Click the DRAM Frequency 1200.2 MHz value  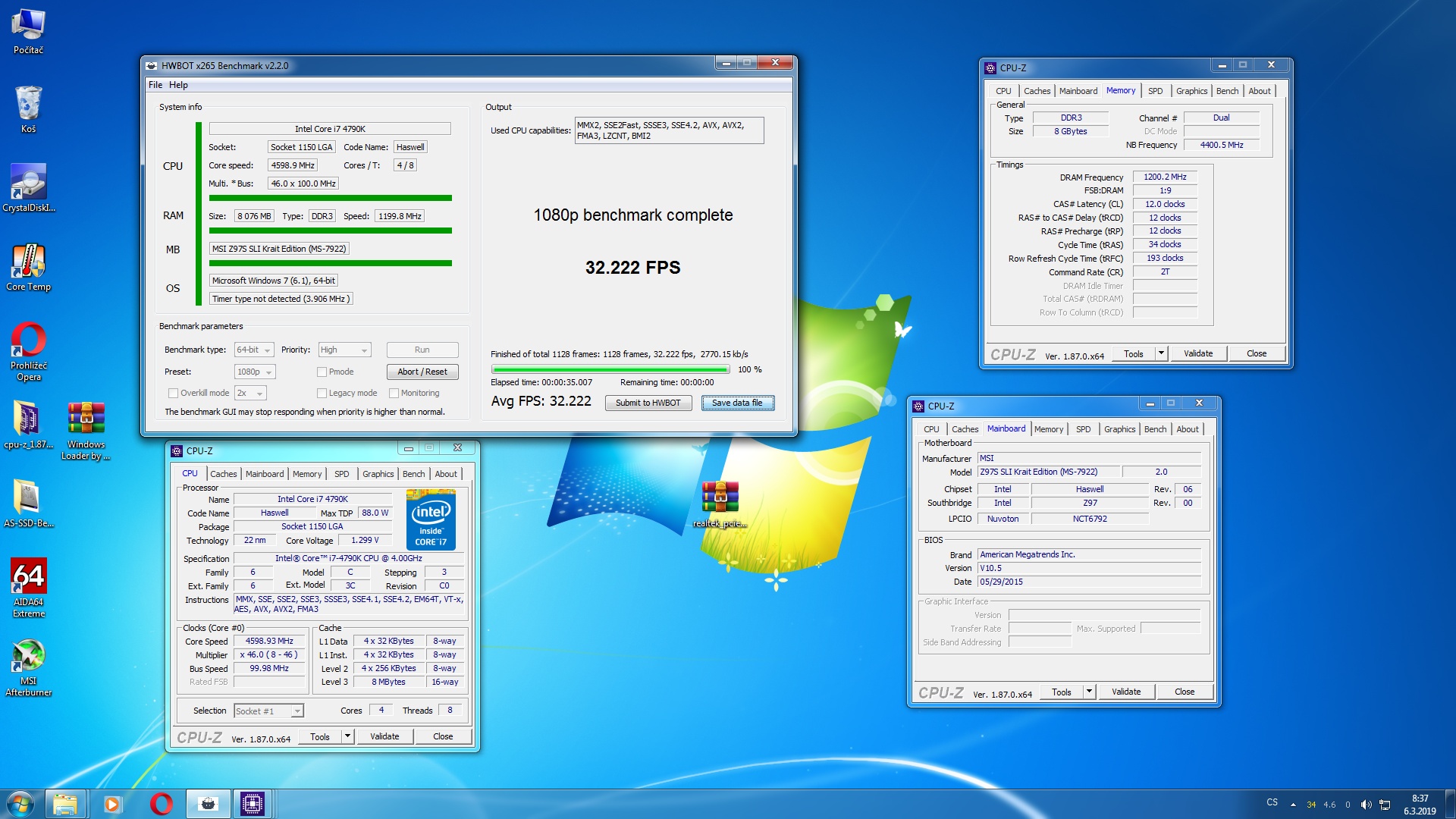(x=1165, y=177)
